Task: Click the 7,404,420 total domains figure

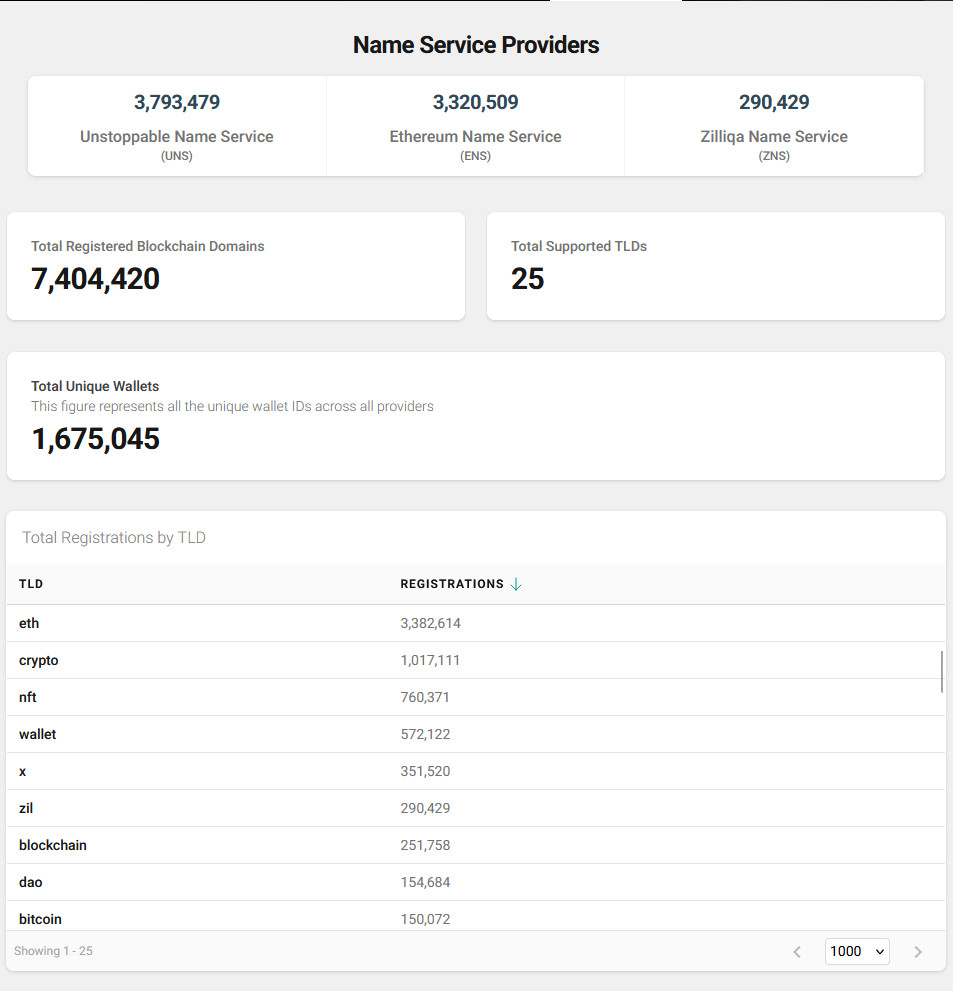Action: [95, 279]
